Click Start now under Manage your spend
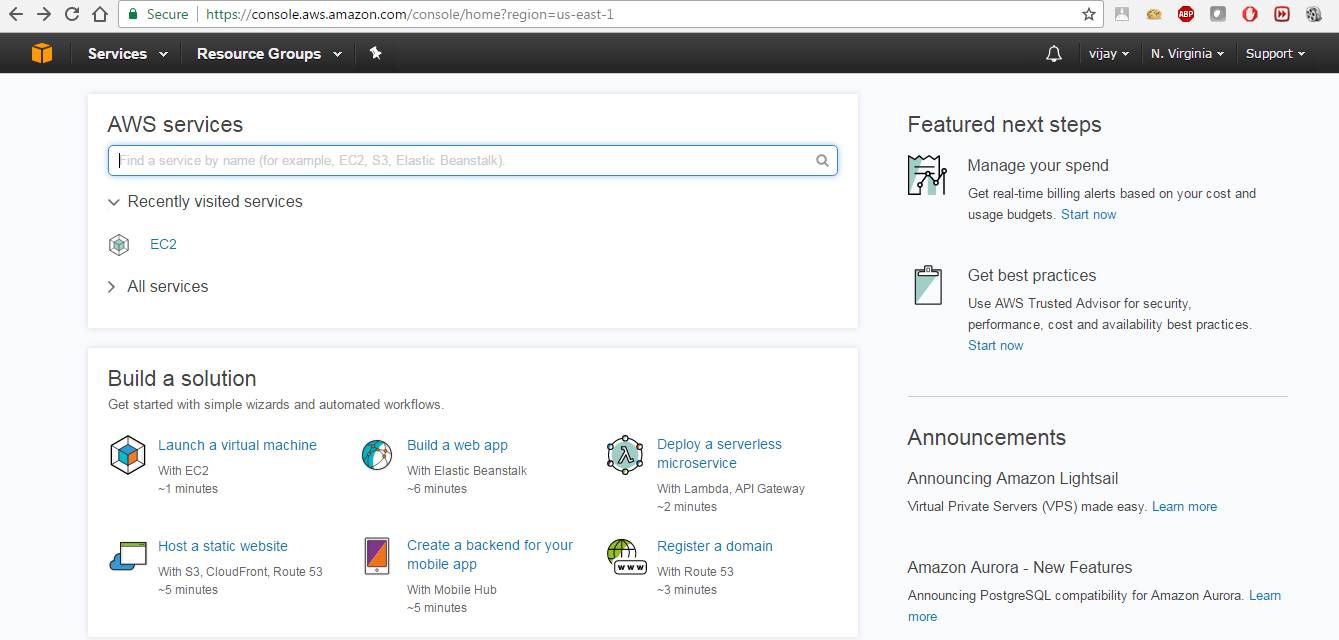 [x=1088, y=215]
